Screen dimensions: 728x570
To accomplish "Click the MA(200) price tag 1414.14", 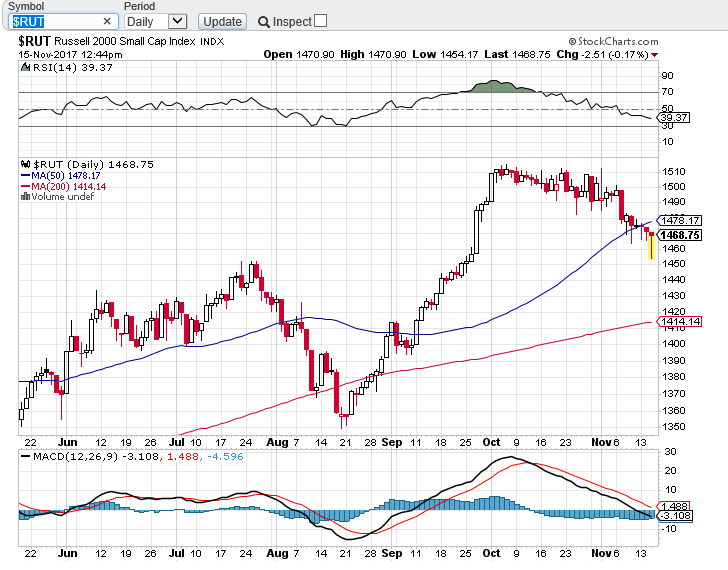I will click(679, 322).
